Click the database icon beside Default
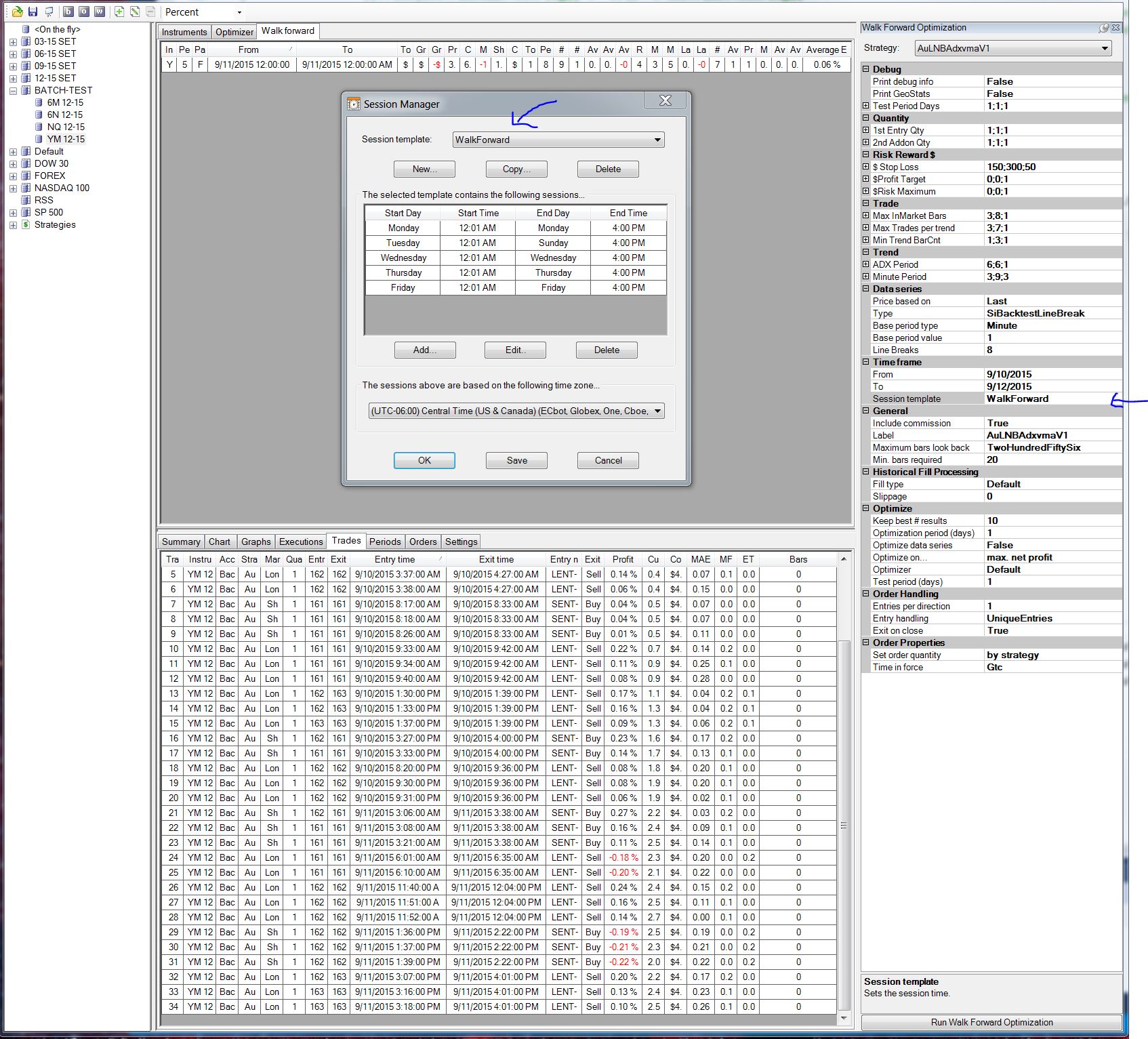Screen dimensions: 1148x1039 [x=26, y=151]
